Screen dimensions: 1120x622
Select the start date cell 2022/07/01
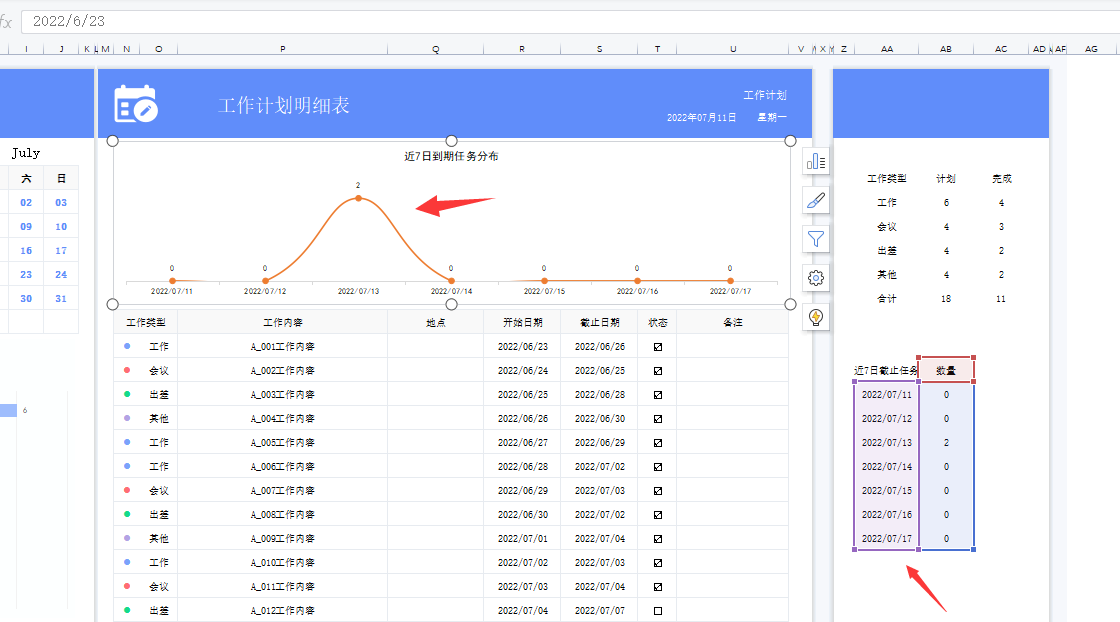coord(522,538)
